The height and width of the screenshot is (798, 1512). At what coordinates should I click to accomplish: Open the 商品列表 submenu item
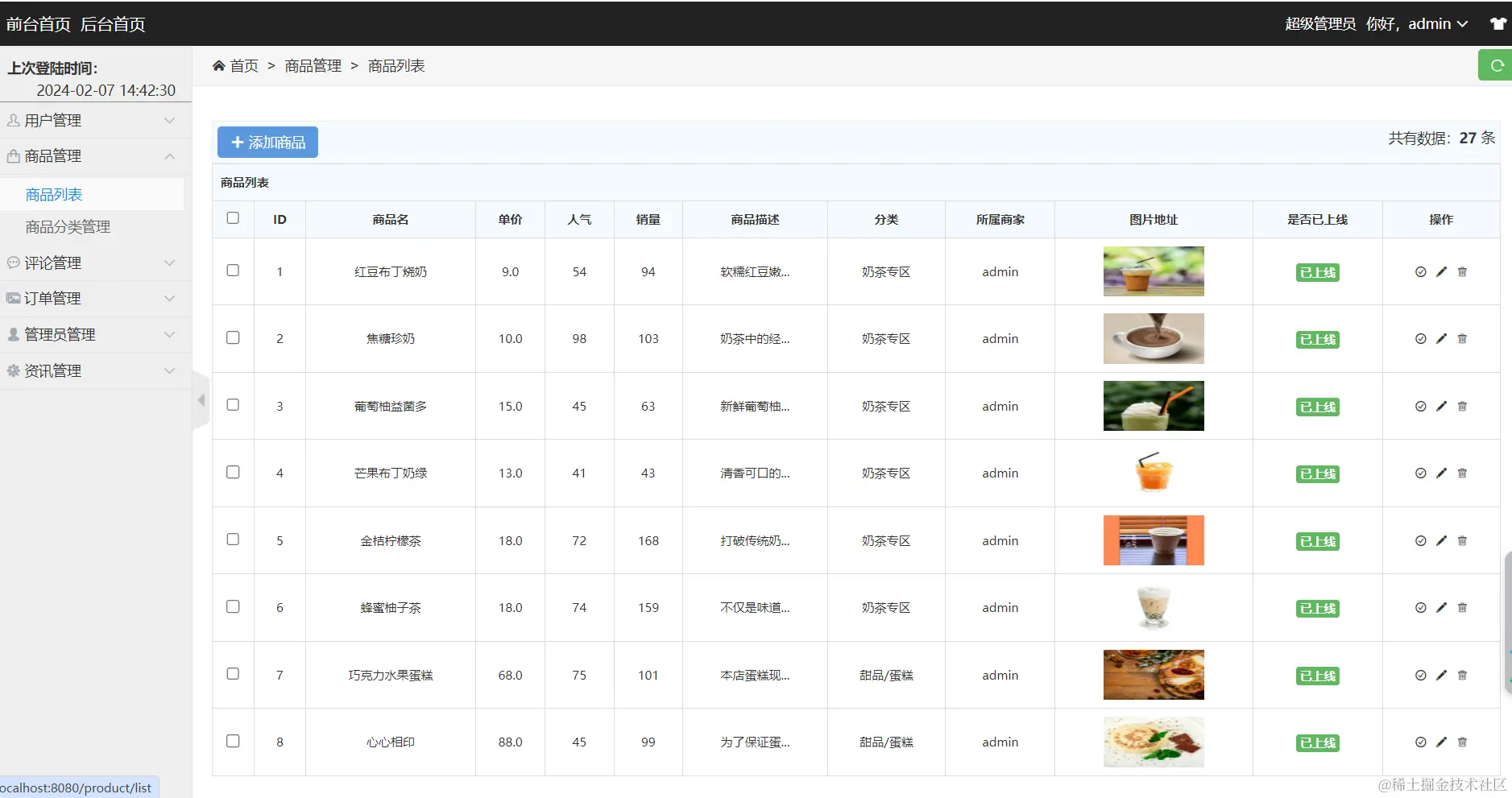[x=54, y=195]
